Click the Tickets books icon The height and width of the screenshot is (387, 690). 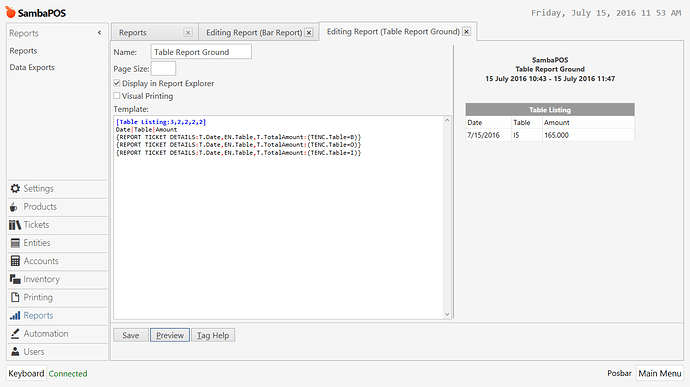click(15, 225)
